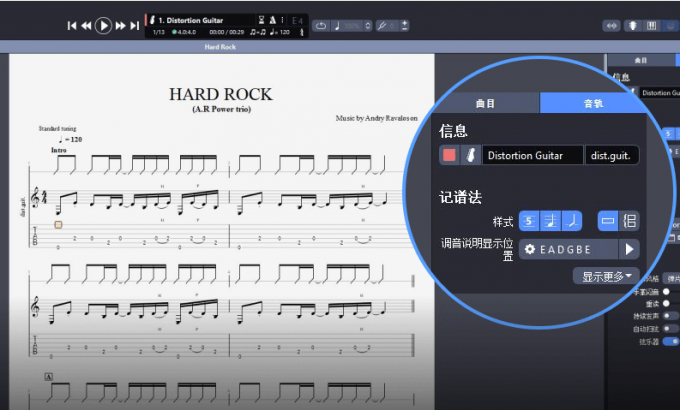
Task: Toggle the count-in hourglass icon
Action: (x=262, y=20)
